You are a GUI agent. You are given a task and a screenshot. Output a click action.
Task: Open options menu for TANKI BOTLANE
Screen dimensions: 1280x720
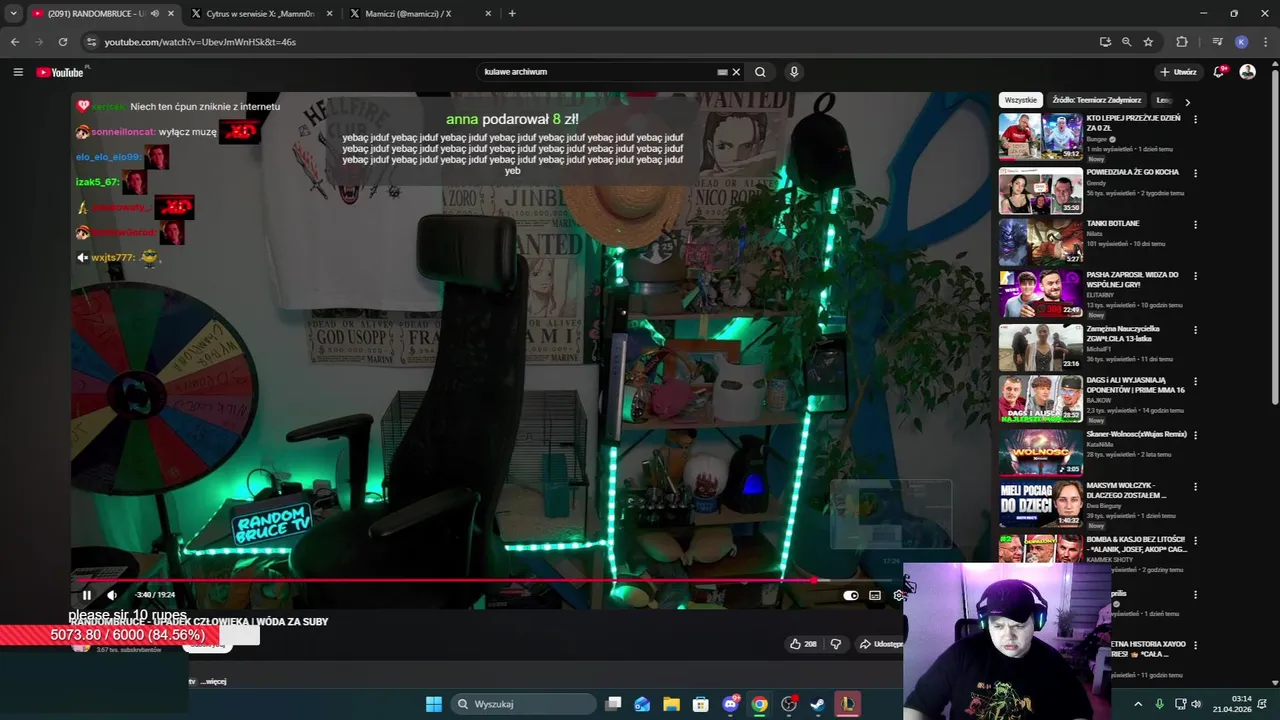tap(1195, 224)
